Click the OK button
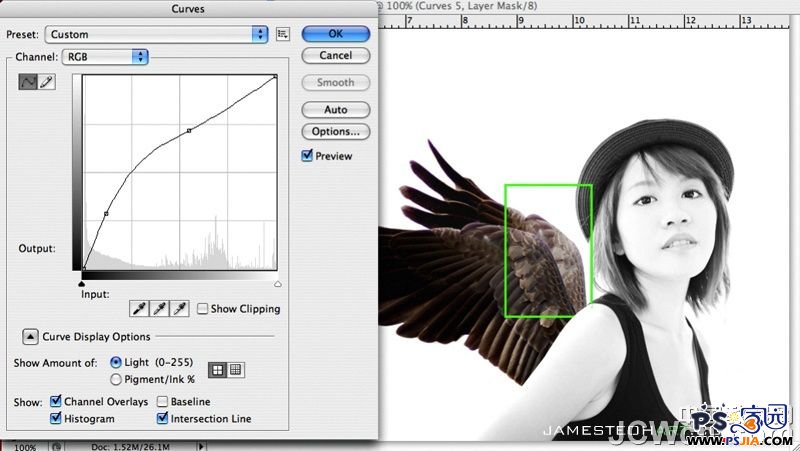Screen dimensions: 800x451 [336, 34]
